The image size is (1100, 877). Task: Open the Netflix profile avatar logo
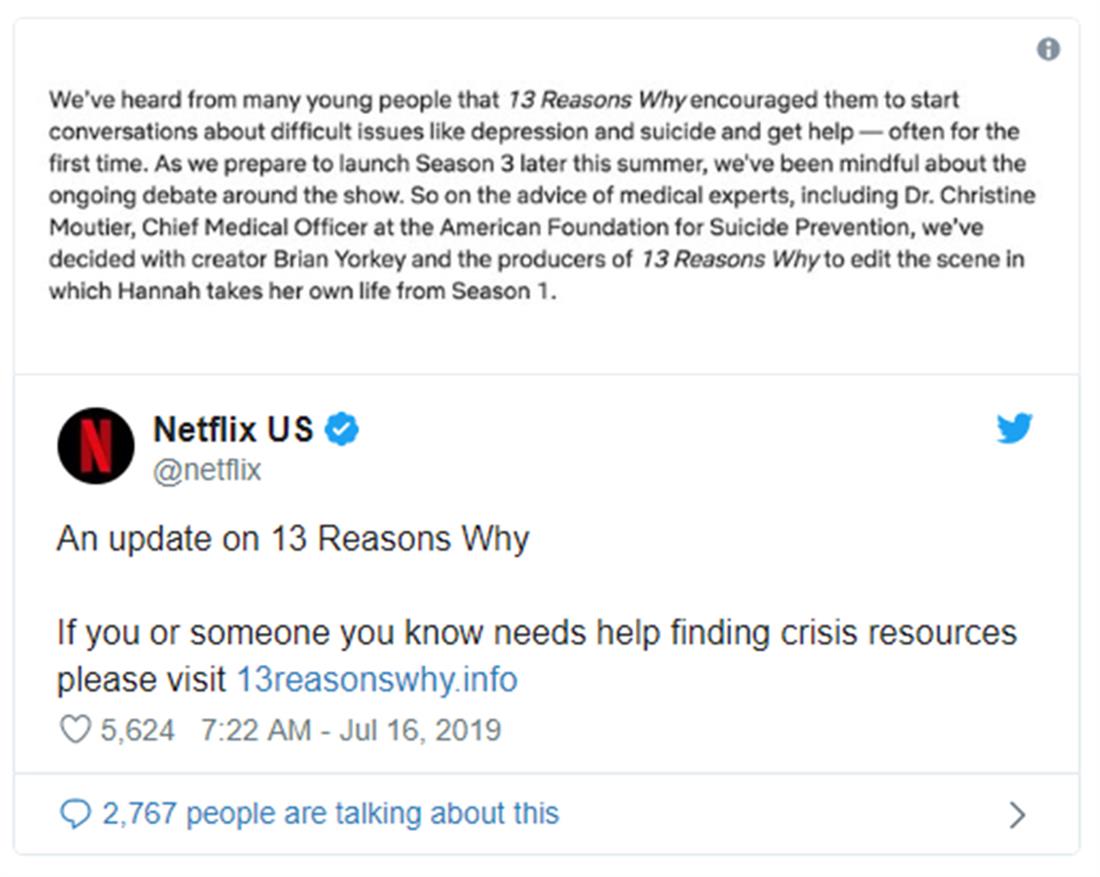click(x=96, y=445)
